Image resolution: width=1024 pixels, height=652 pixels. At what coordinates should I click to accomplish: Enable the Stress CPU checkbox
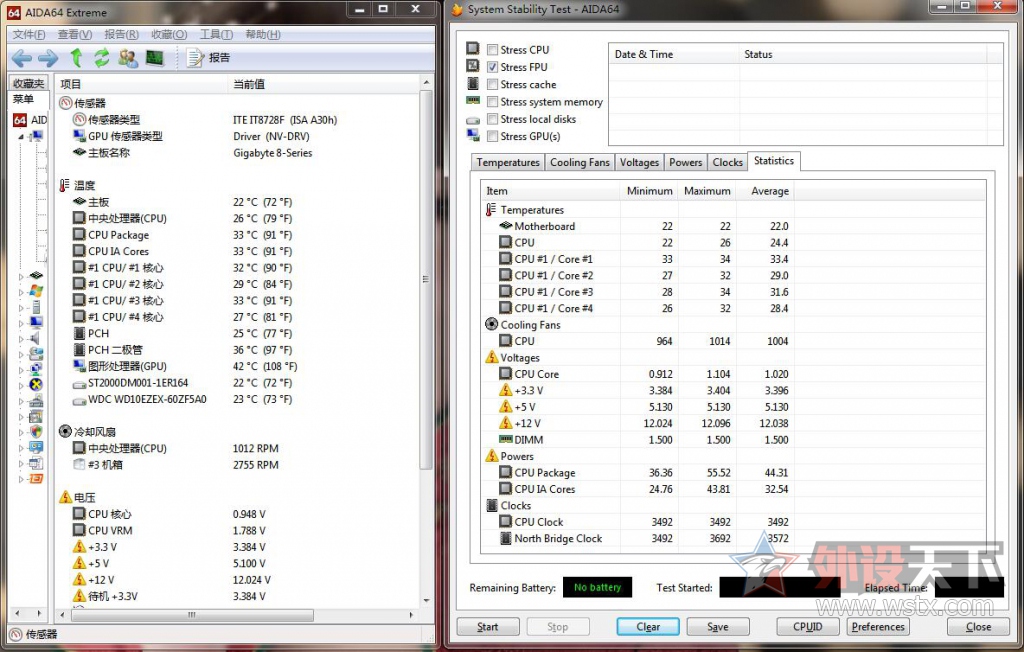point(492,50)
